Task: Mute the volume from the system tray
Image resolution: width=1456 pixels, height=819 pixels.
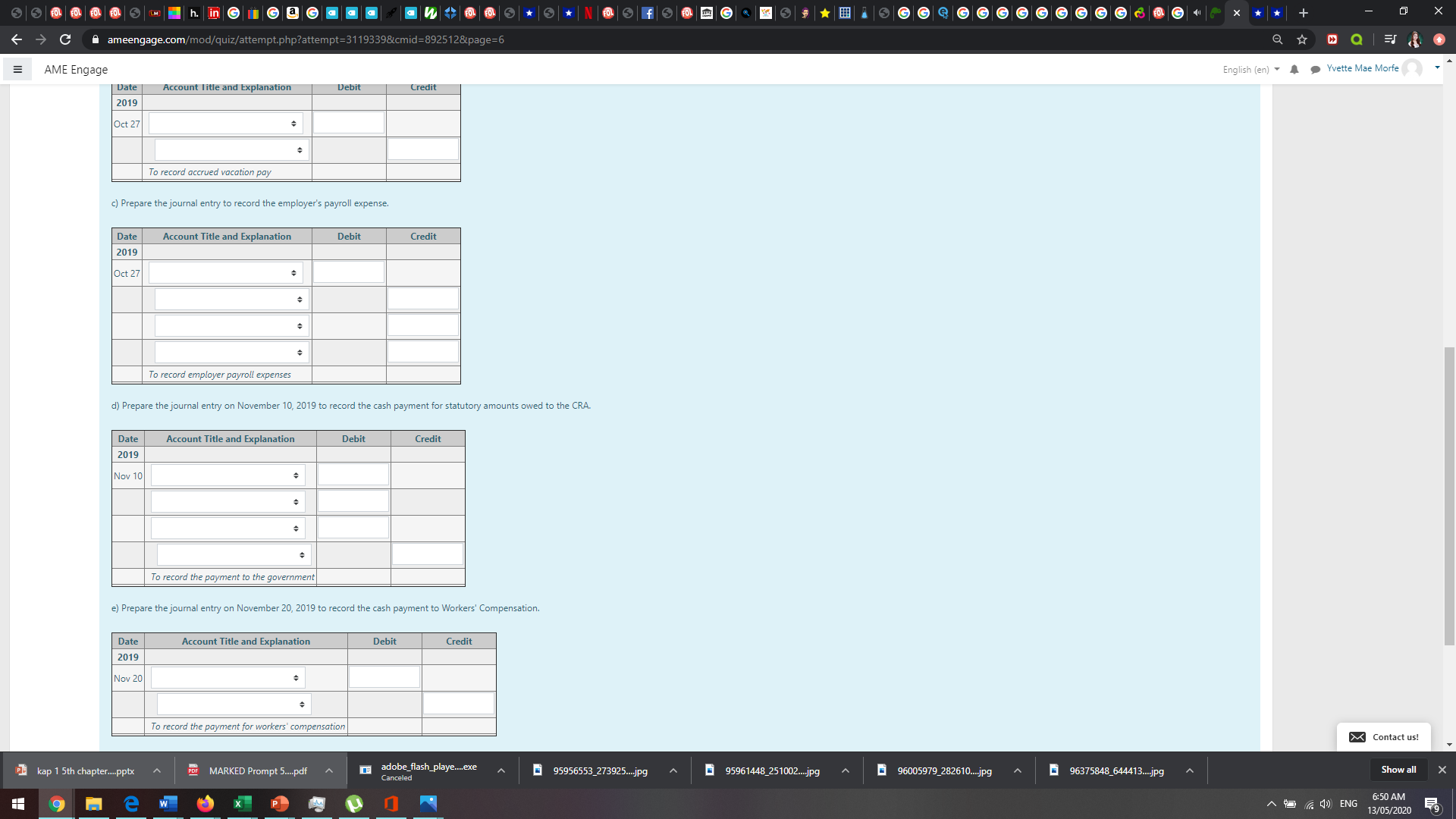Action: [1326, 803]
